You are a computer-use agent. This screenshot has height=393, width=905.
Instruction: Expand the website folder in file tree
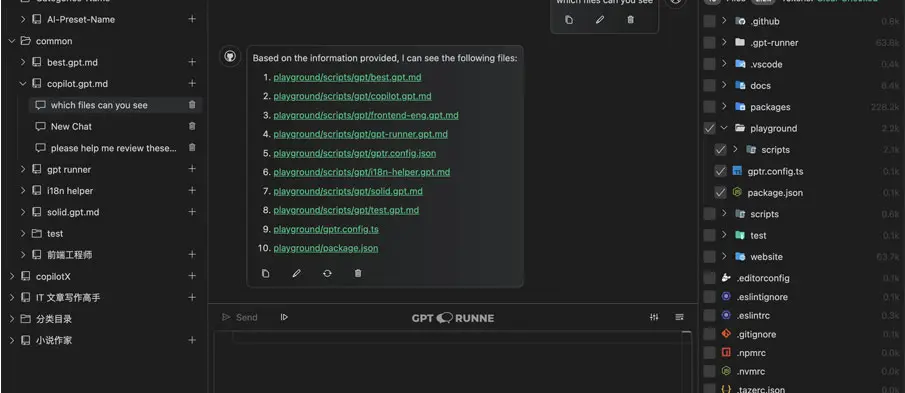click(x=724, y=257)
